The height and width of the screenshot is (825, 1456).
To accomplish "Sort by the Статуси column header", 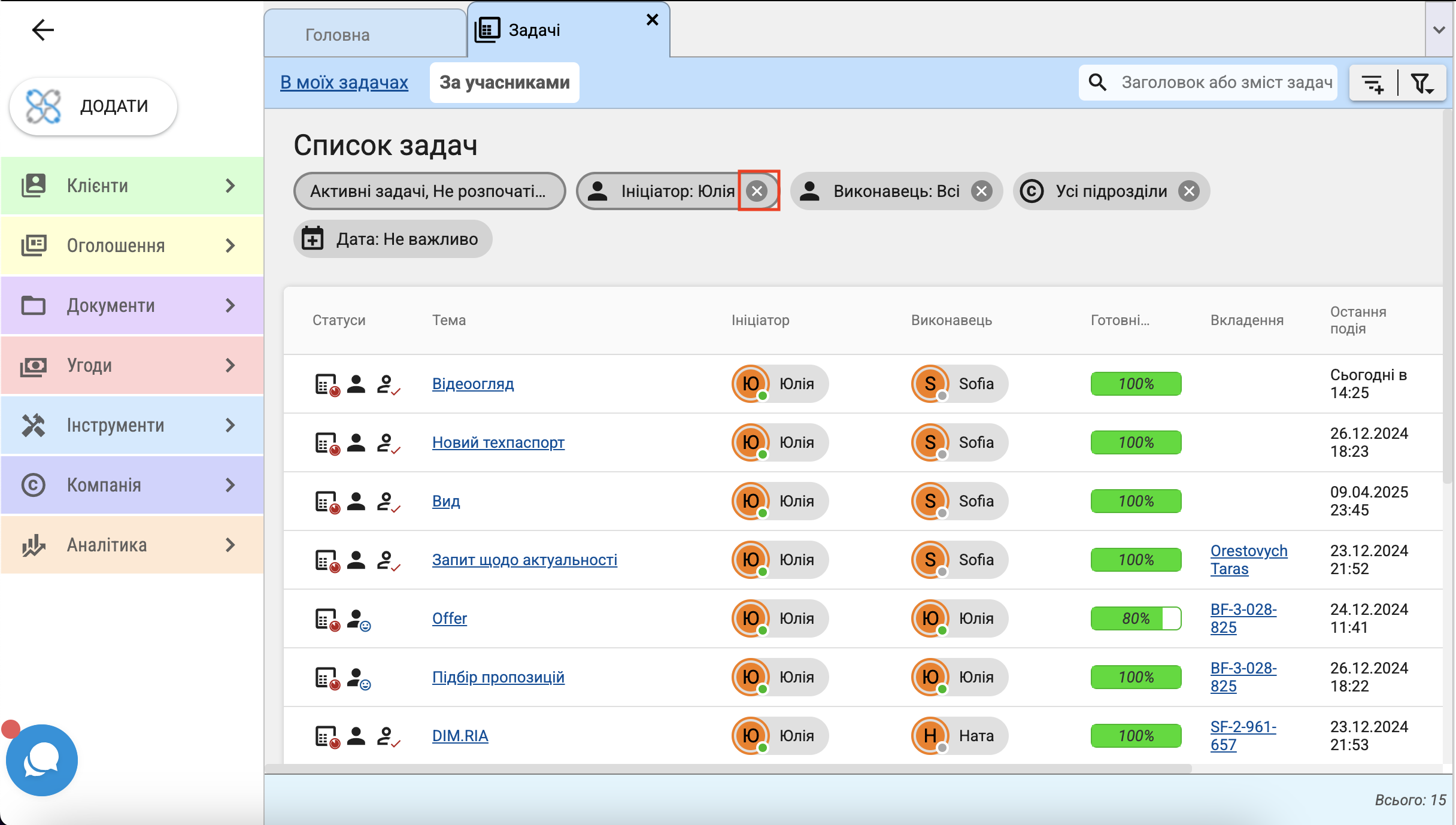I will [339, 320].
